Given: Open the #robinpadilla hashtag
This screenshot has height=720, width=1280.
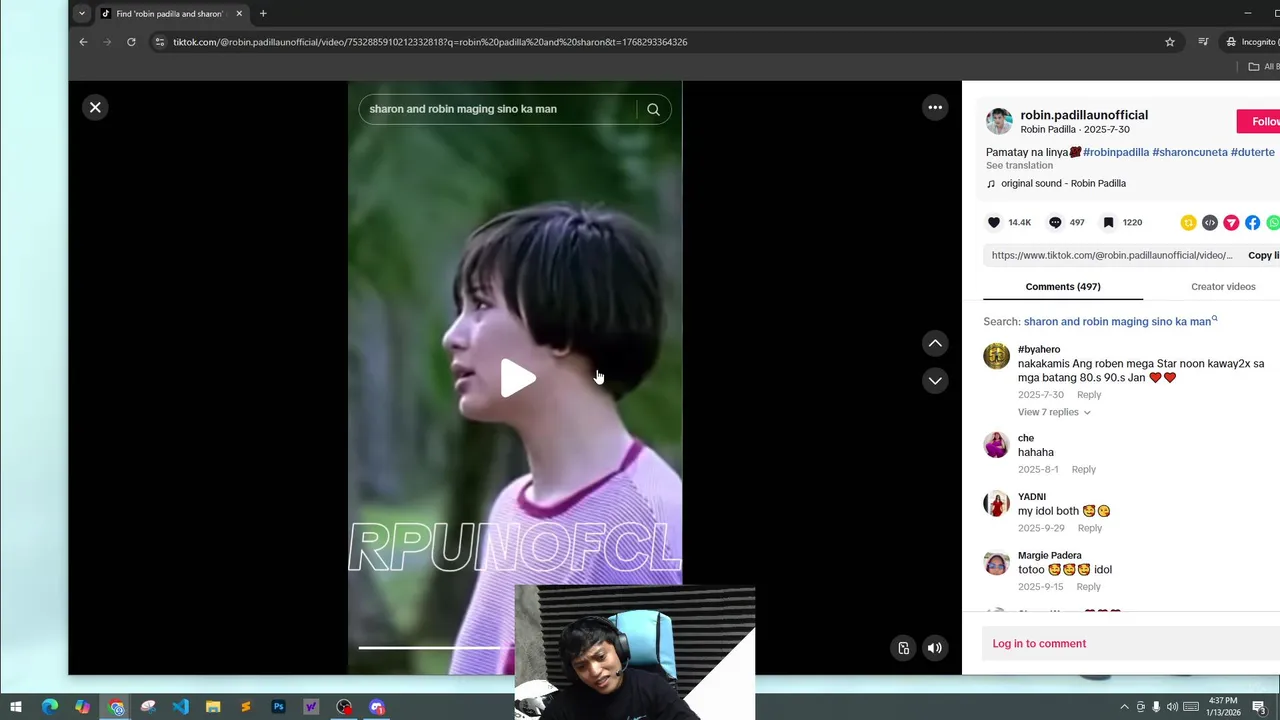Looking at the screenshot, I should 1116,152.
